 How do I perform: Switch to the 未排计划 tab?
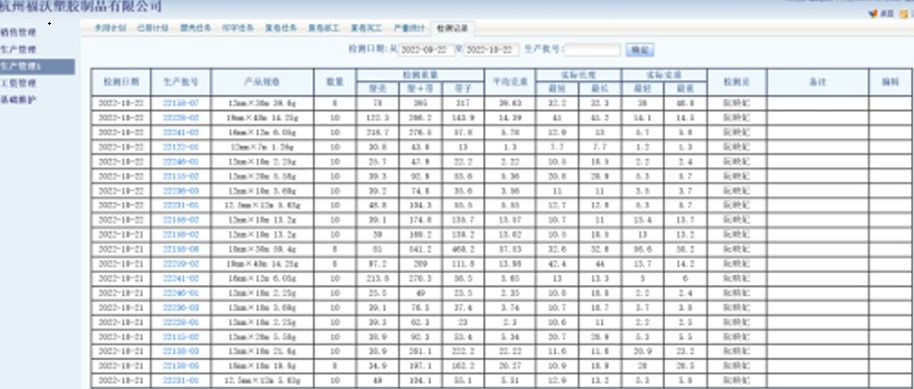pos(111,27)
